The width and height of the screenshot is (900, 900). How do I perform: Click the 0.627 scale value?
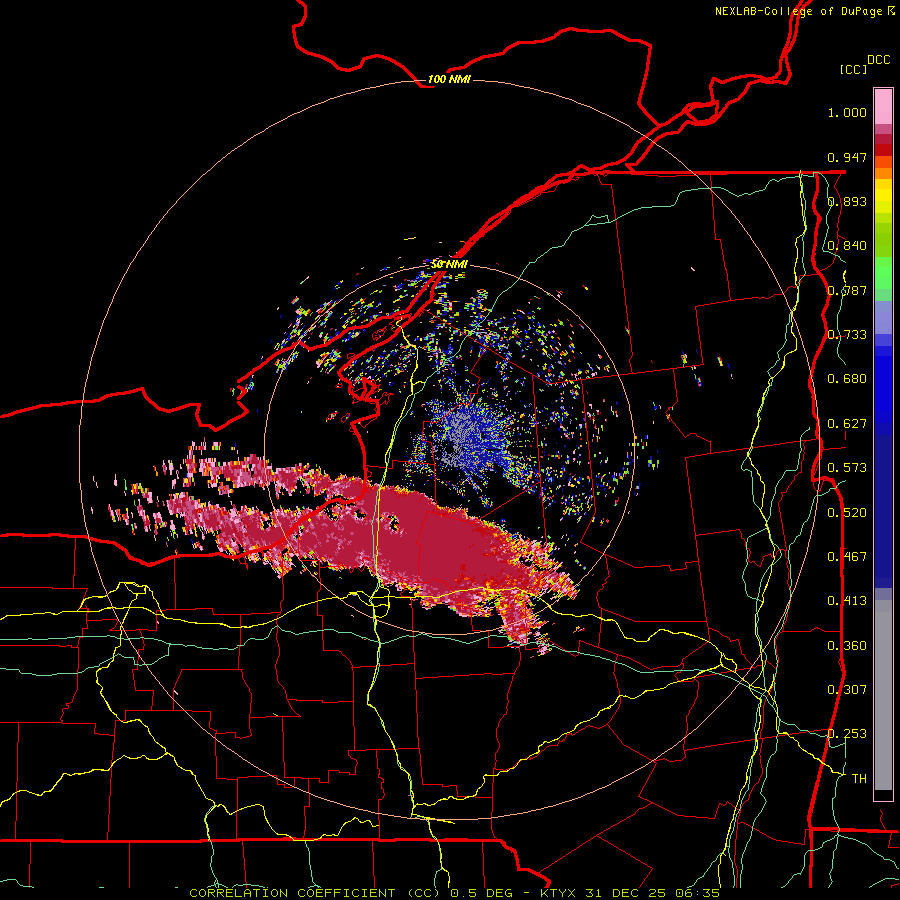pos(847,424)
